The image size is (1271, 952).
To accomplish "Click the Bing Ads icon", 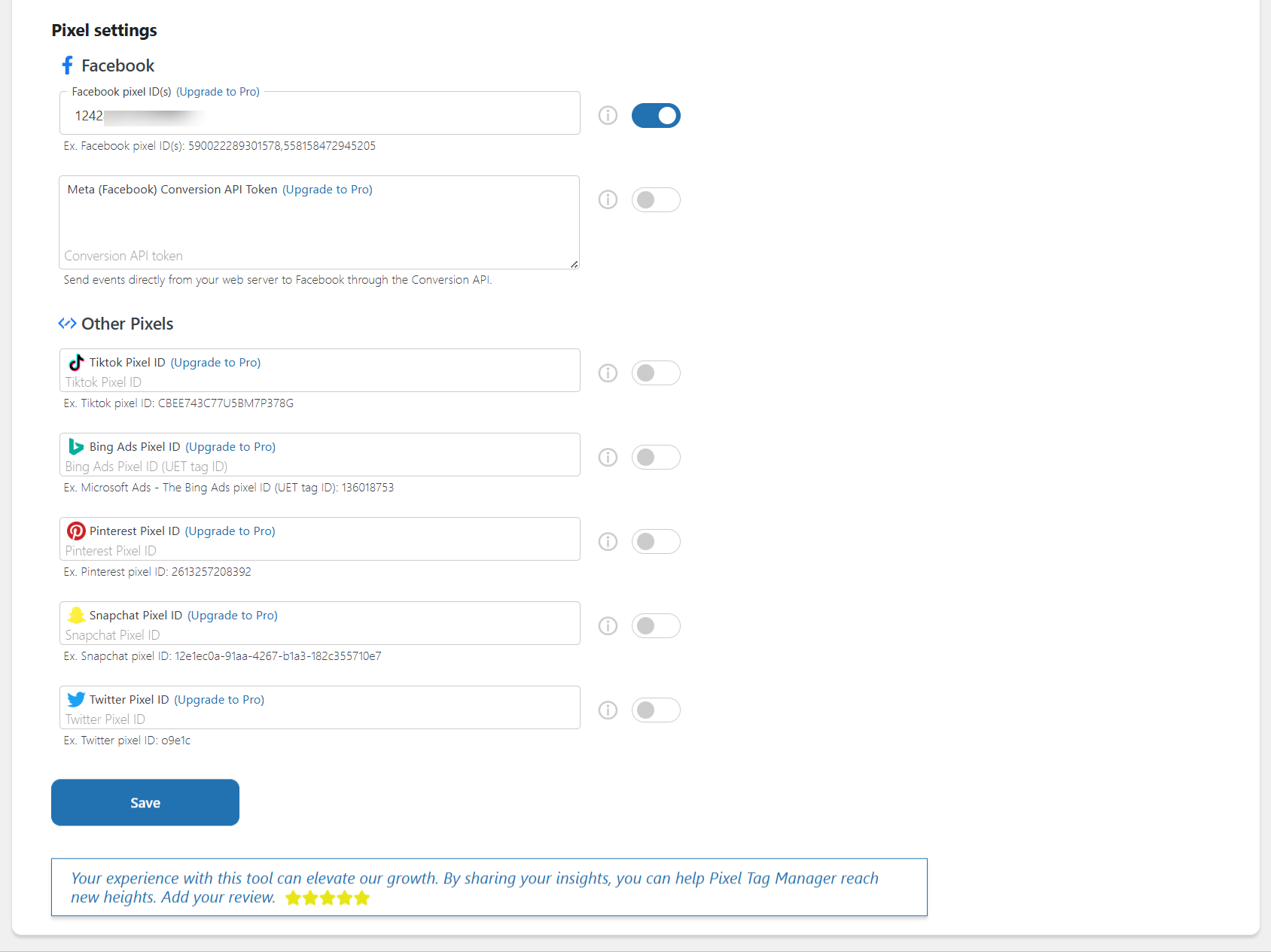I will pos(75,446).
